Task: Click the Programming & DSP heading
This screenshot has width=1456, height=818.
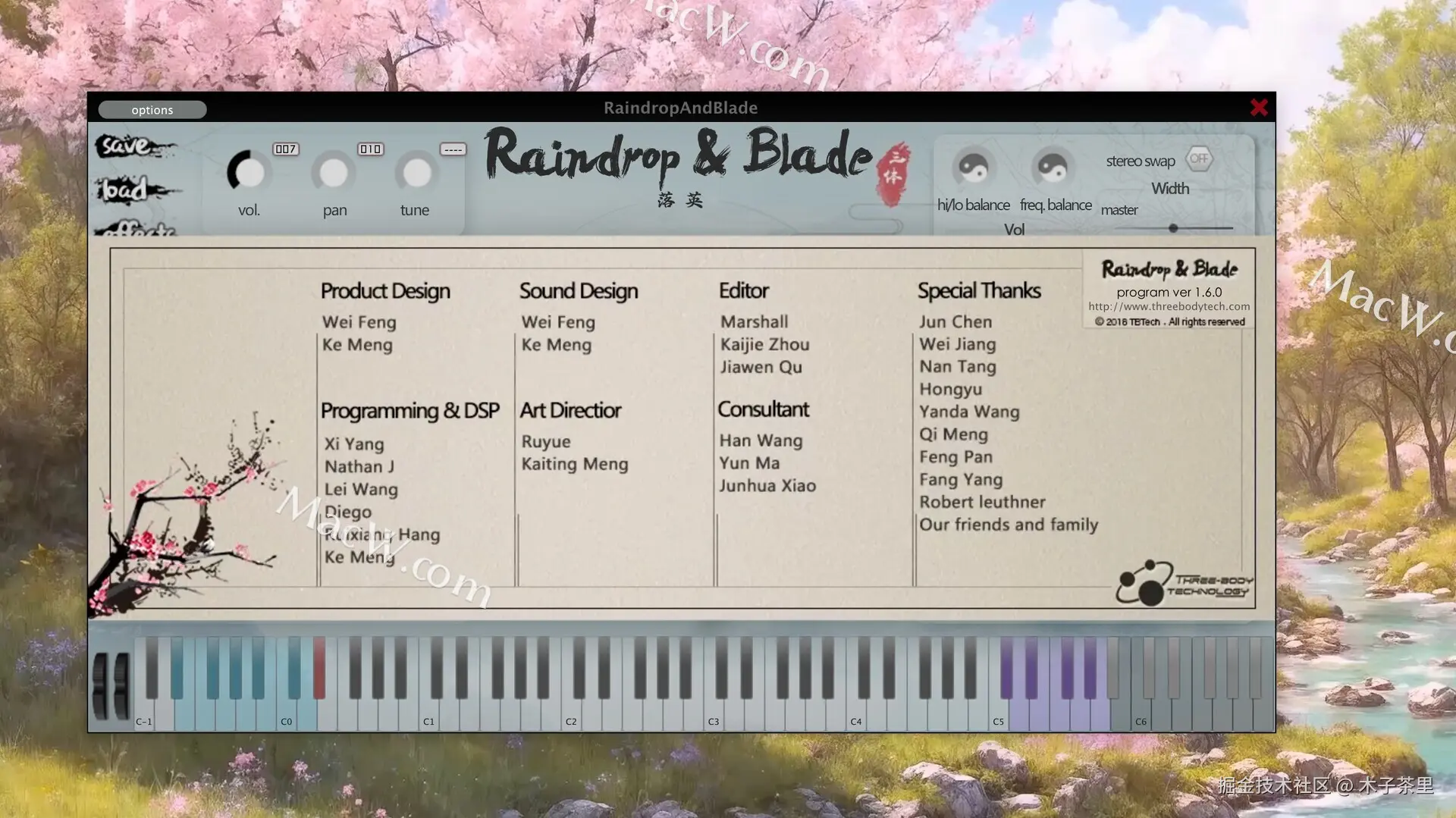Action: (410, 411)
